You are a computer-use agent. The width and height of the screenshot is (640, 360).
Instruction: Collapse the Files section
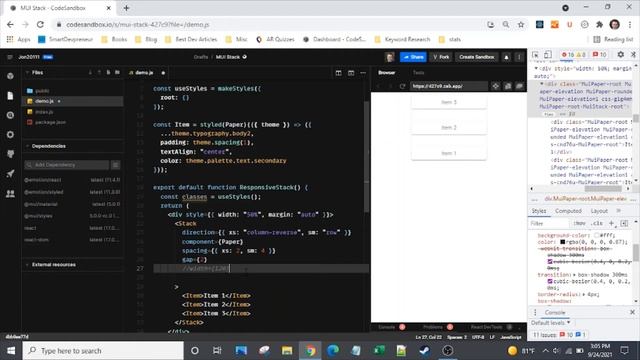point(27,73)
